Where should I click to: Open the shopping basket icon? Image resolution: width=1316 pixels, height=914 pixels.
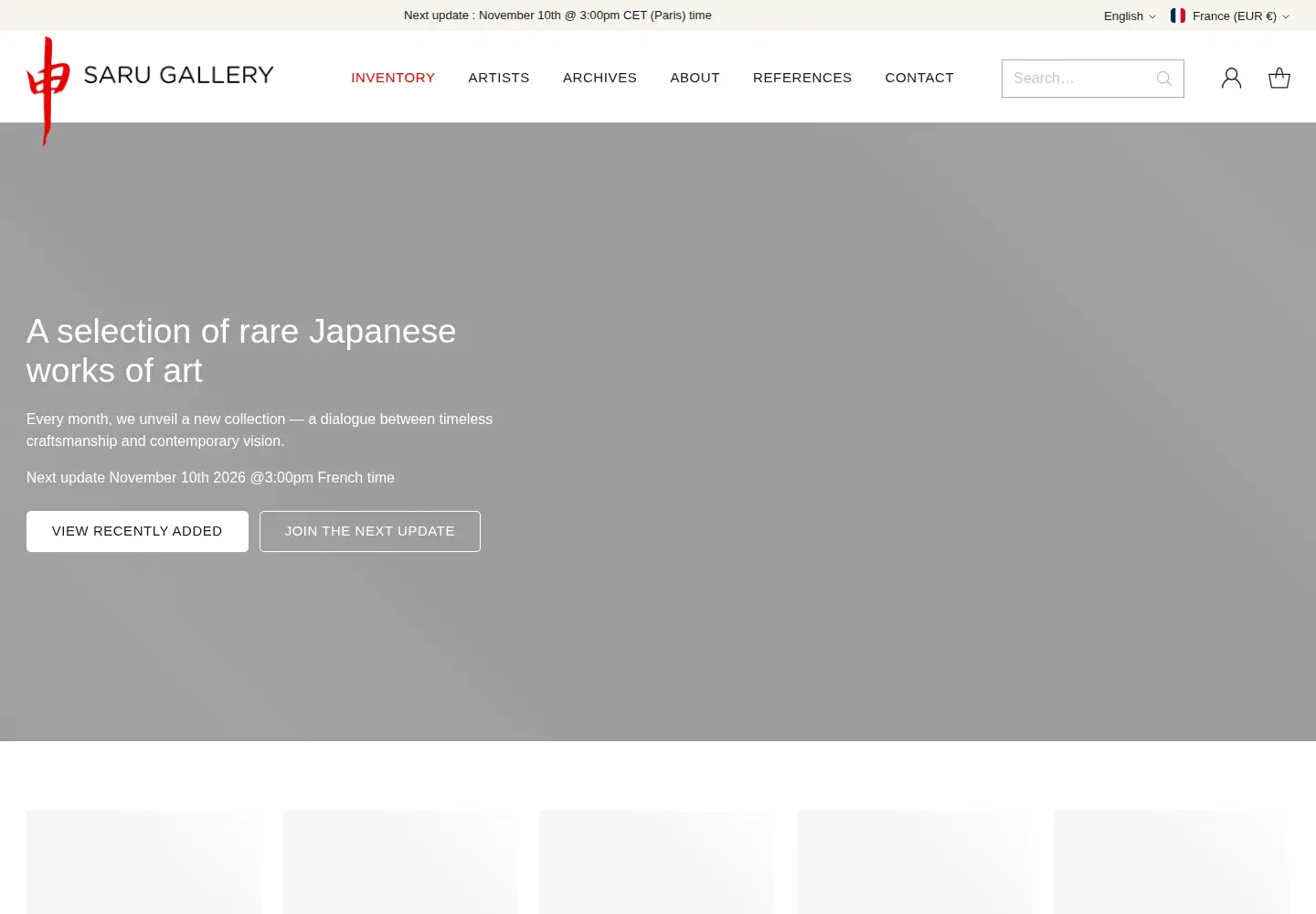(1279, 79)
